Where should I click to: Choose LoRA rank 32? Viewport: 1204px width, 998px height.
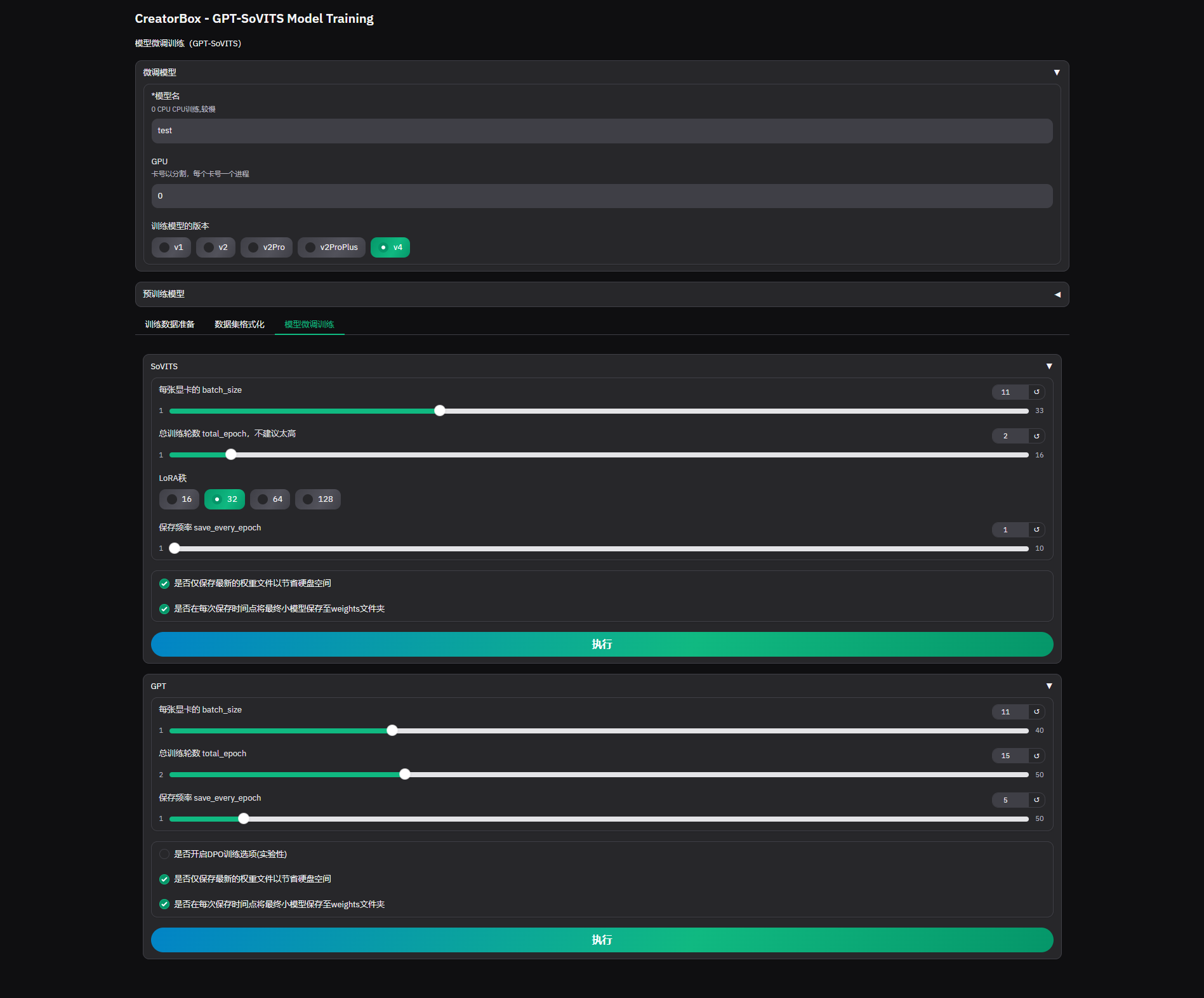coord(225,499)
